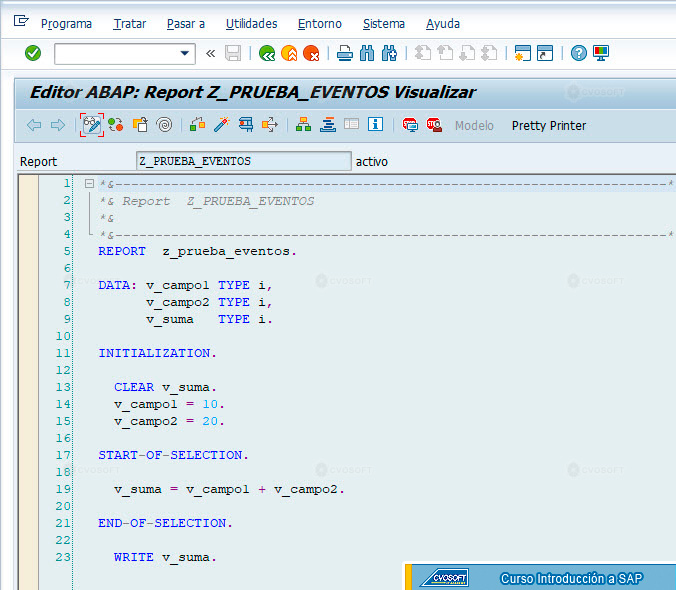Click the Pretty Printer button
Viewport: 676px width, 590px height.
[x=549, y=125]
